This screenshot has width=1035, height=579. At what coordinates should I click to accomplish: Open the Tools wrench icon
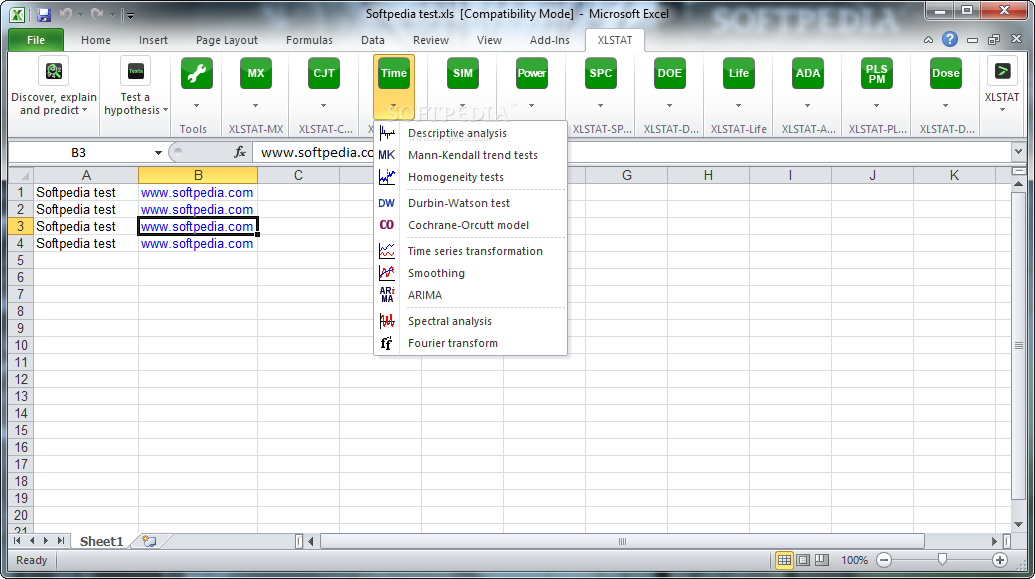pyautogui.click(x=196, y=73)
